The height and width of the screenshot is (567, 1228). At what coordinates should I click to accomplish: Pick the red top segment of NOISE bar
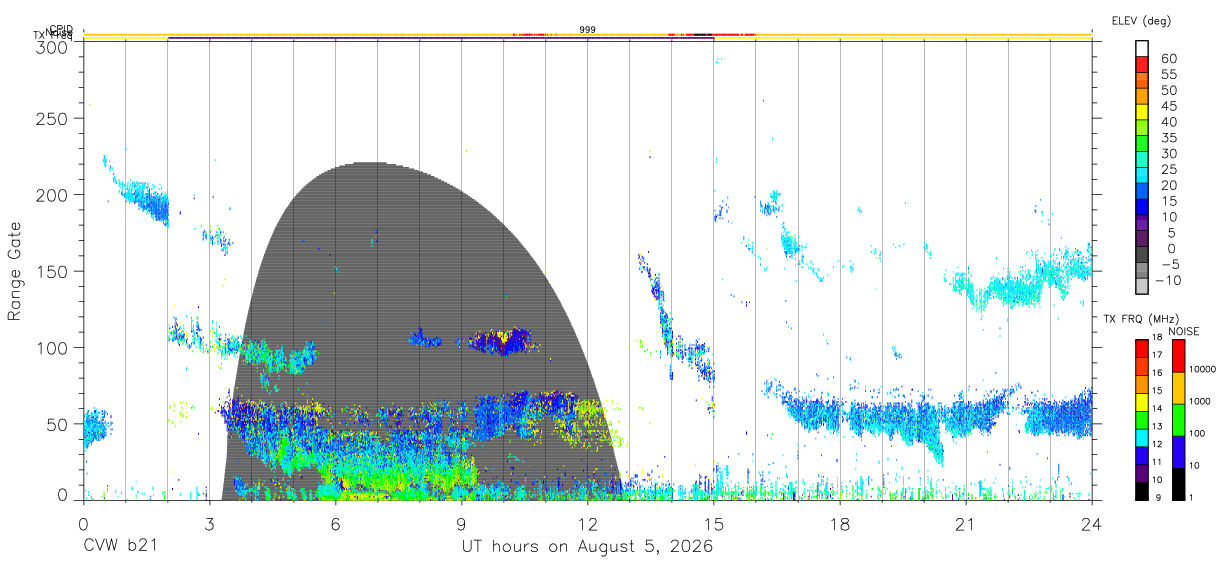coord(1179,356)
